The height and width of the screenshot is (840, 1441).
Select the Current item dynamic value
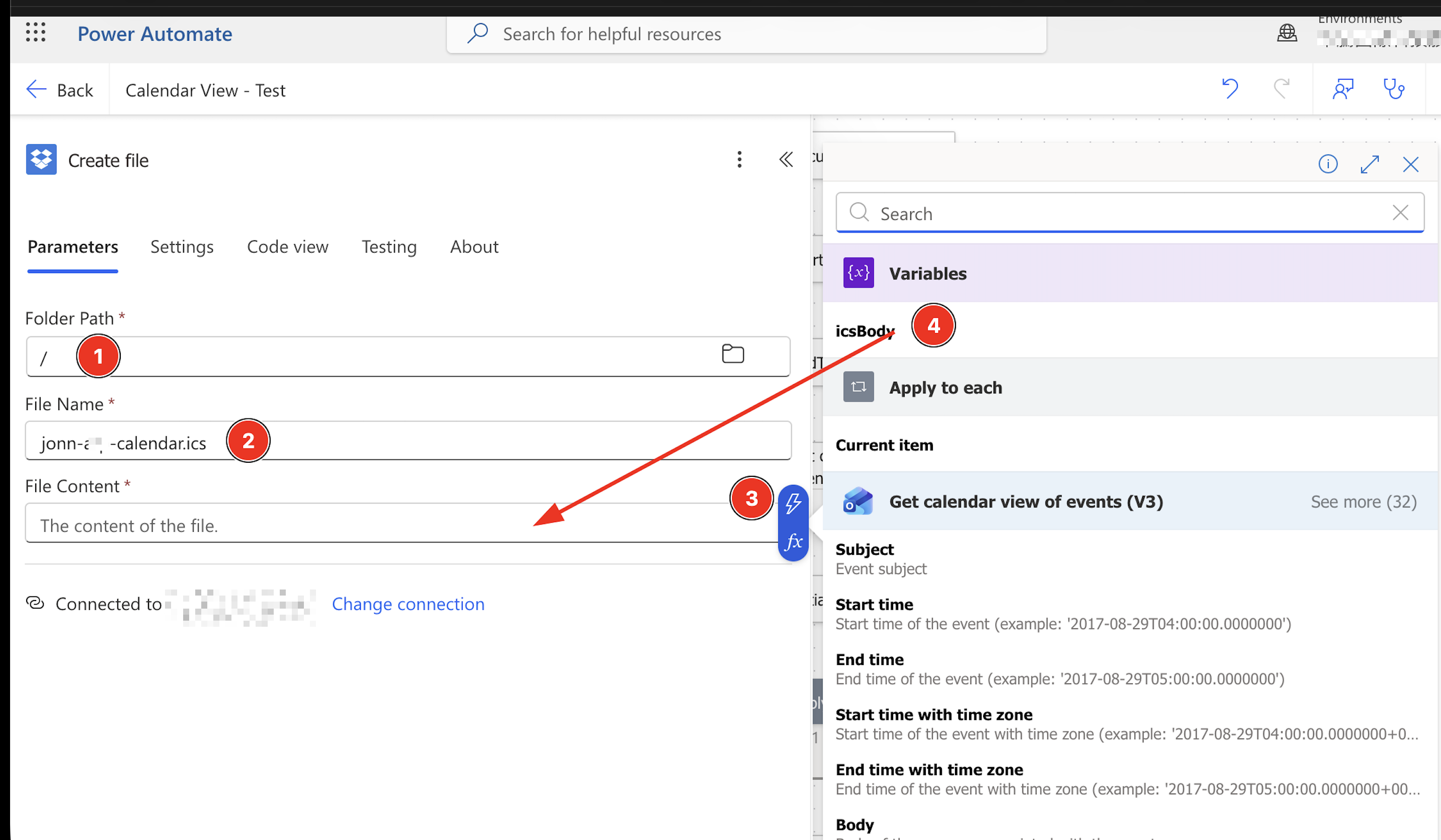[x=884, y=445]
